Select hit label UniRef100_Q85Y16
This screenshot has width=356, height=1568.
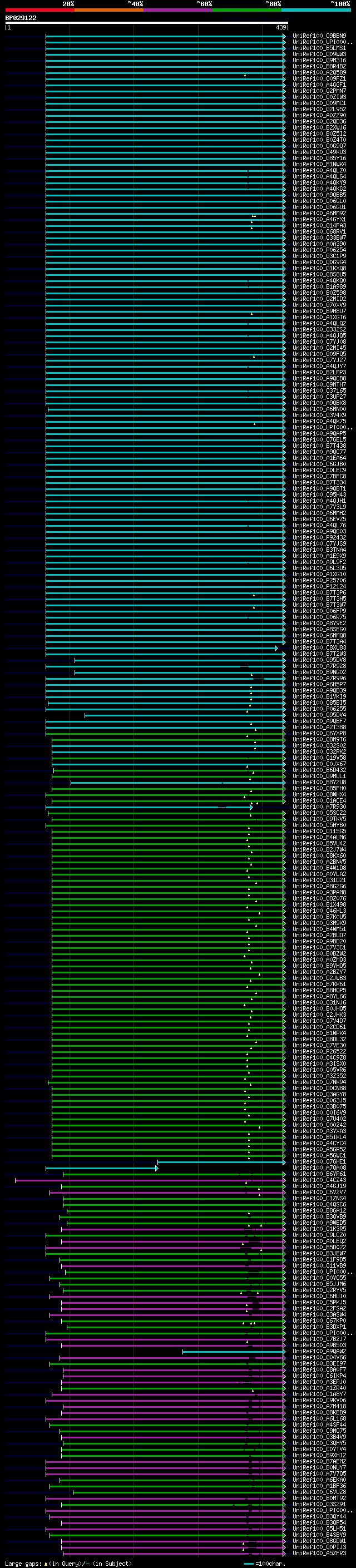(x=319, y=159)
